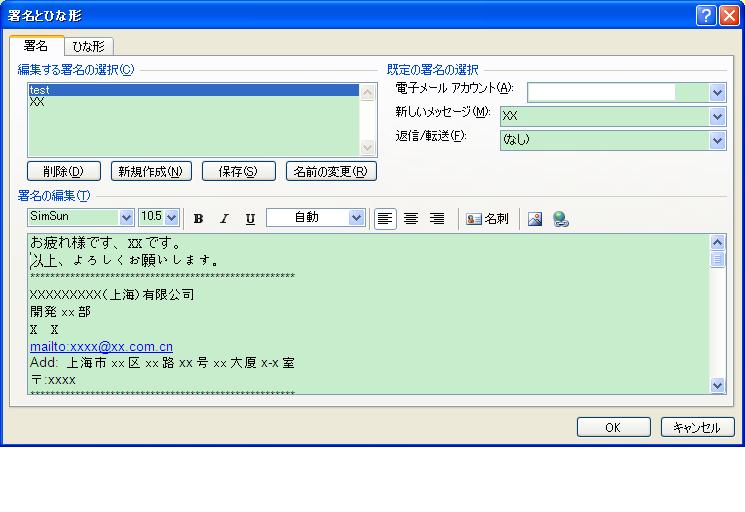Center align signature text
Viewport: 745px width, 512px height.
pos(411,218)
